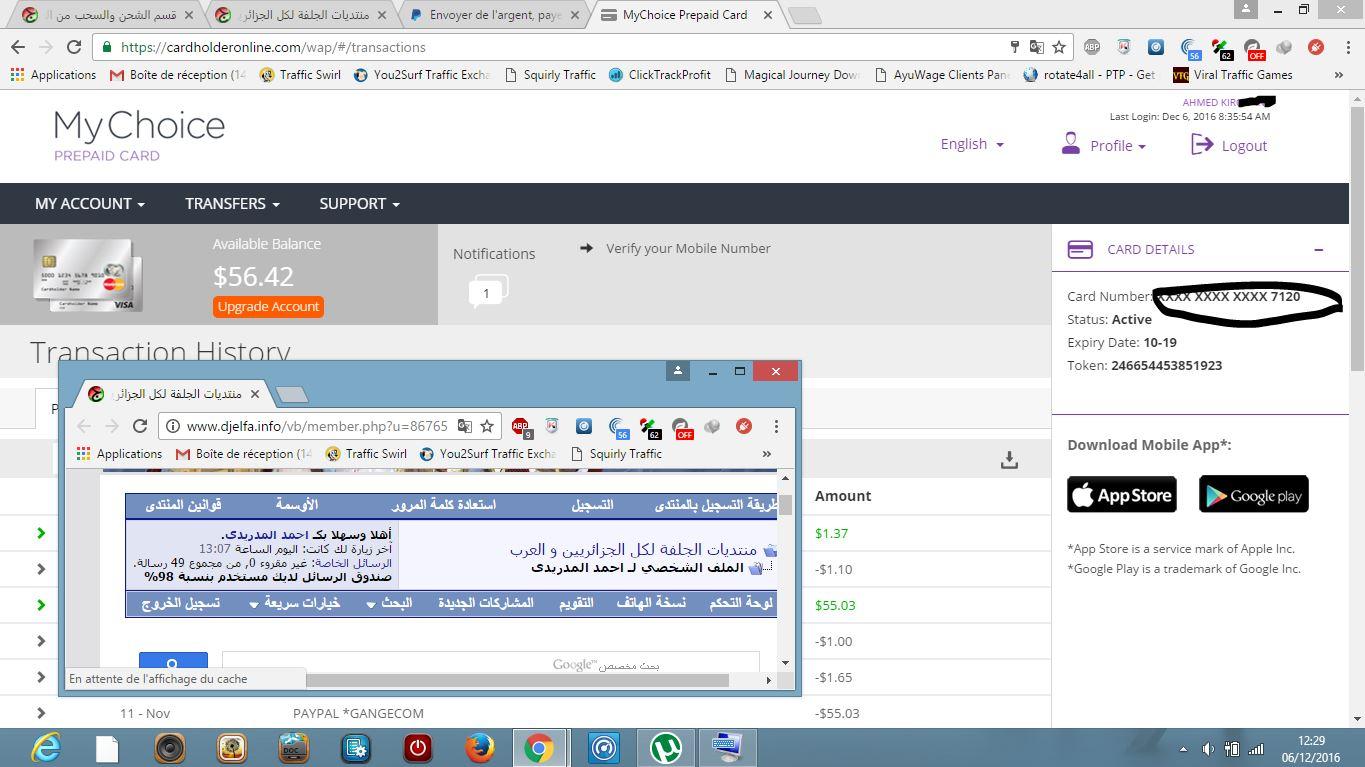
Task: Open Firefox from the taskbar
Action: (479, 748)
